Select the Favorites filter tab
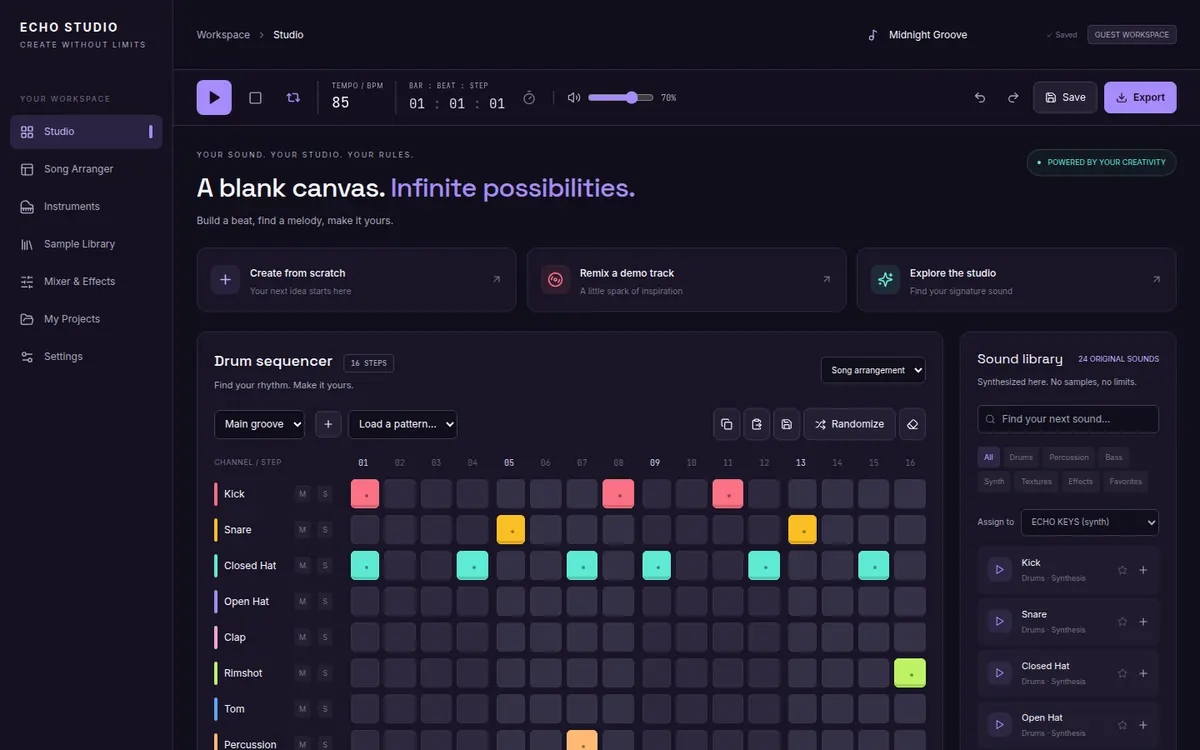The image size is (1200, 750). (1125, 481)
